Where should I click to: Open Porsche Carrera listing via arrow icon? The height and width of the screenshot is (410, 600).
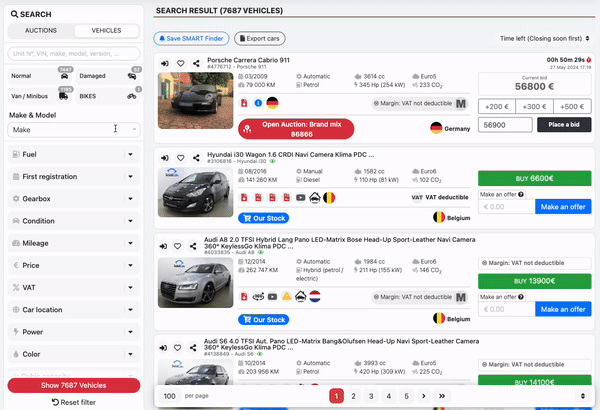pos(165,64)
